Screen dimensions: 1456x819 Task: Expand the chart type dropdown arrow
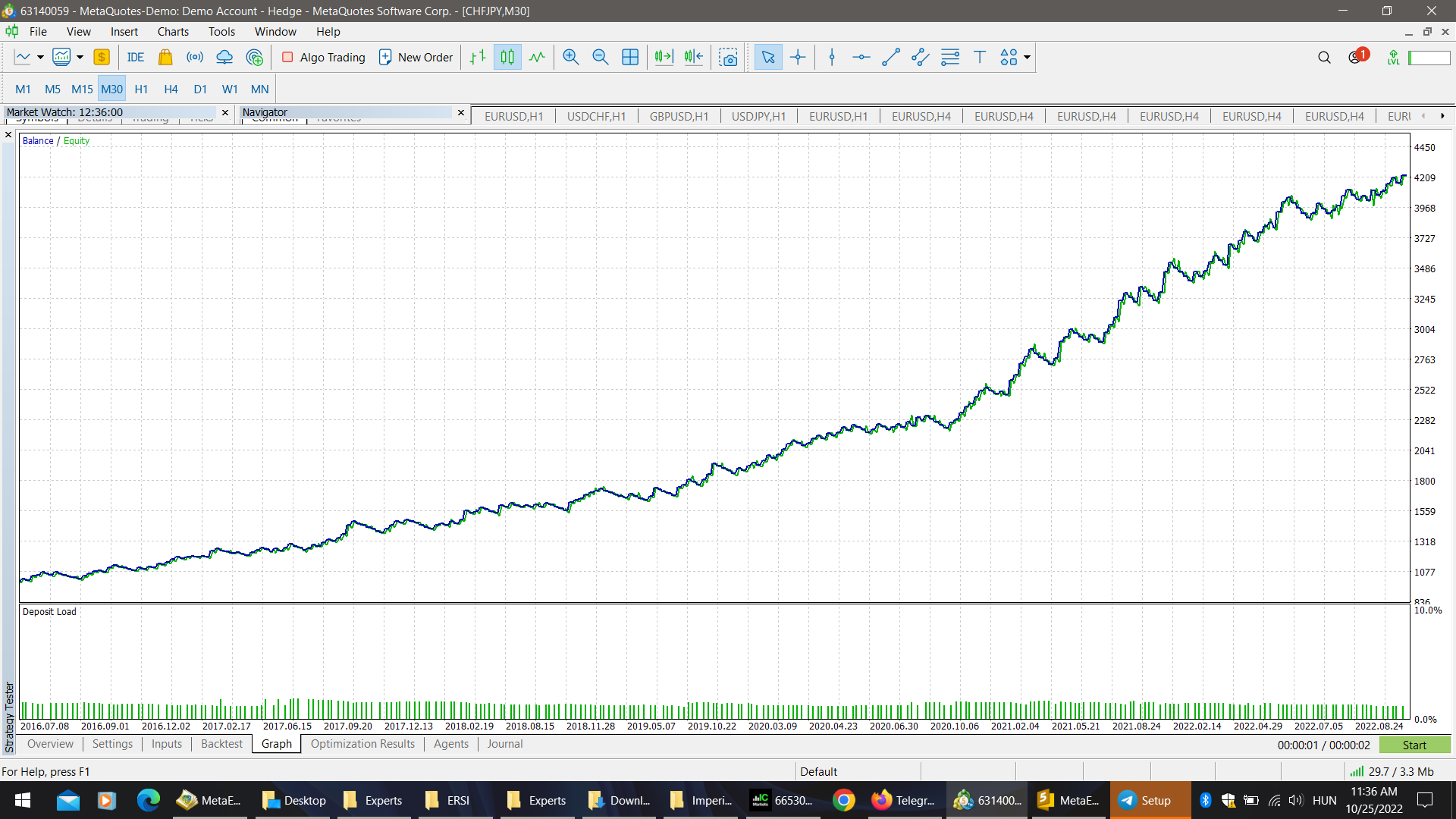[x=40, y=57]
